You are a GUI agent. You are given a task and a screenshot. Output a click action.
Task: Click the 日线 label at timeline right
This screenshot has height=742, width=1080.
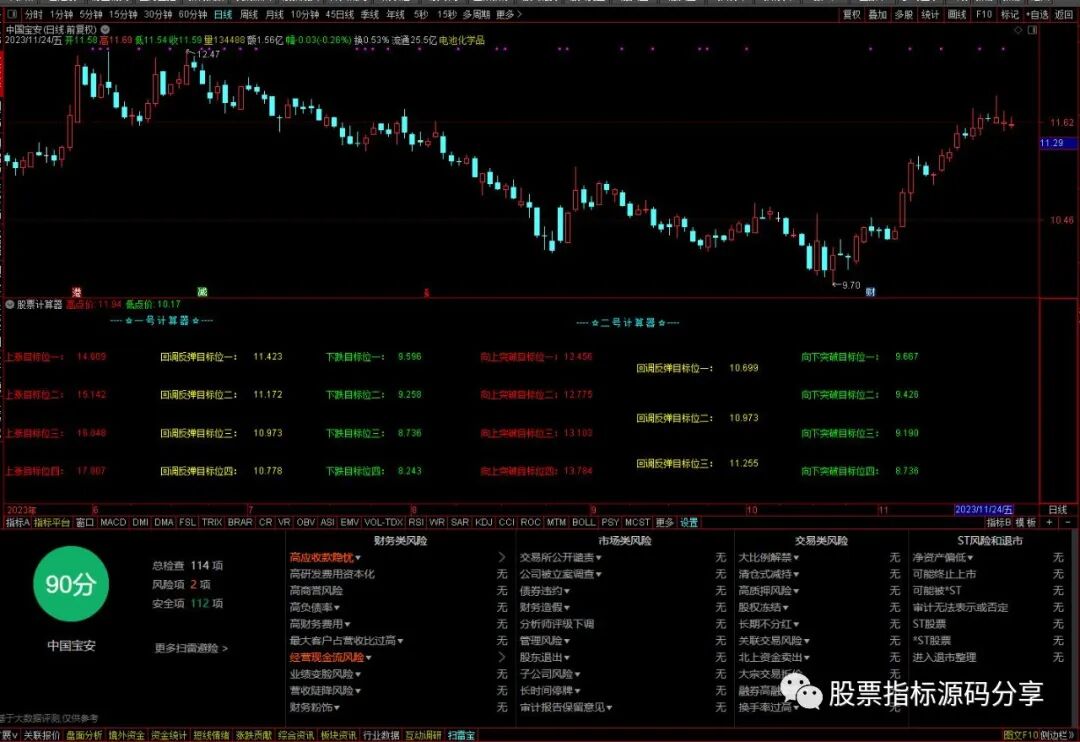point(1057,510)
